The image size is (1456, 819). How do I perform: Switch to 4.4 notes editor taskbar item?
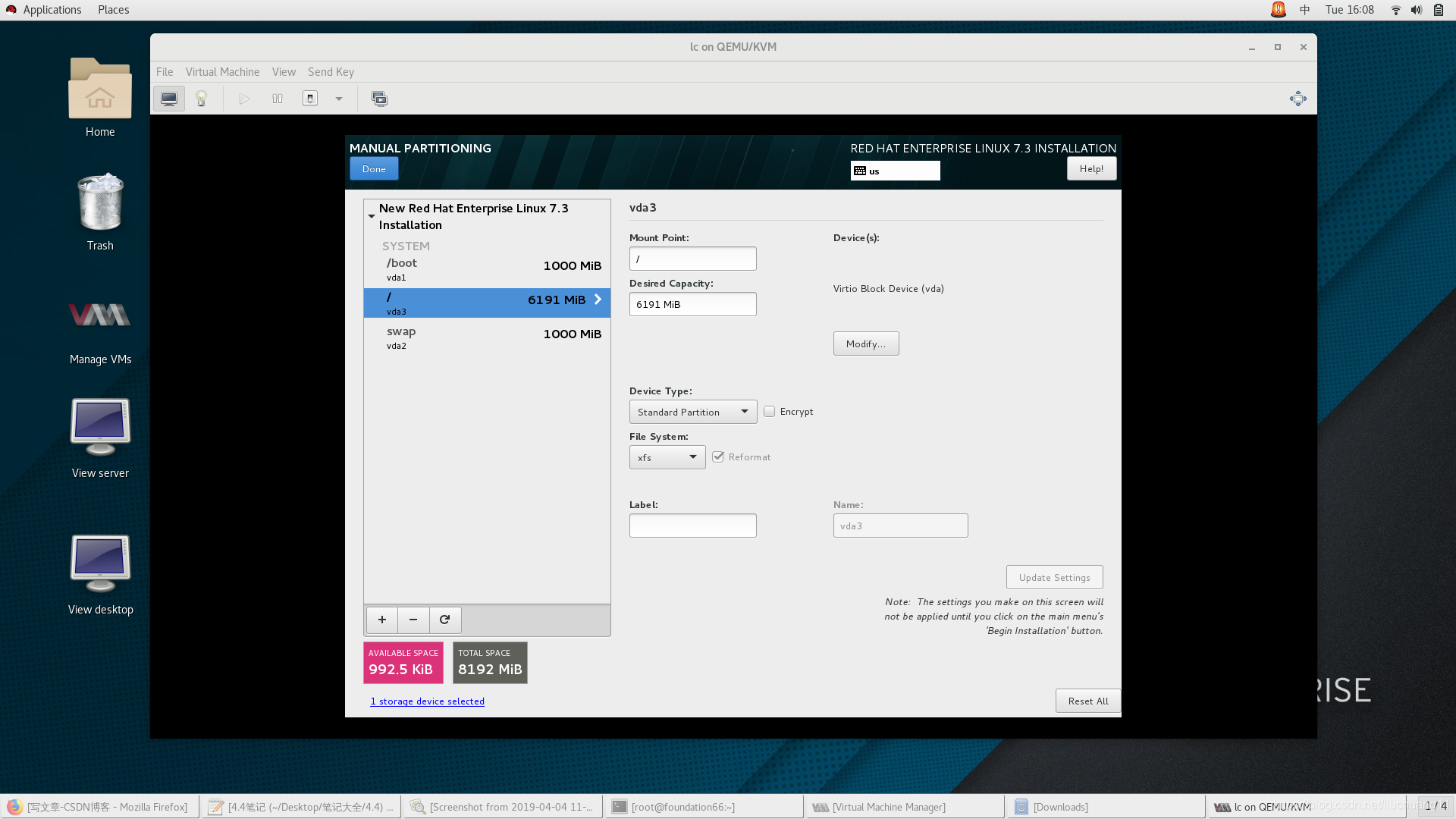pos(302,807)
